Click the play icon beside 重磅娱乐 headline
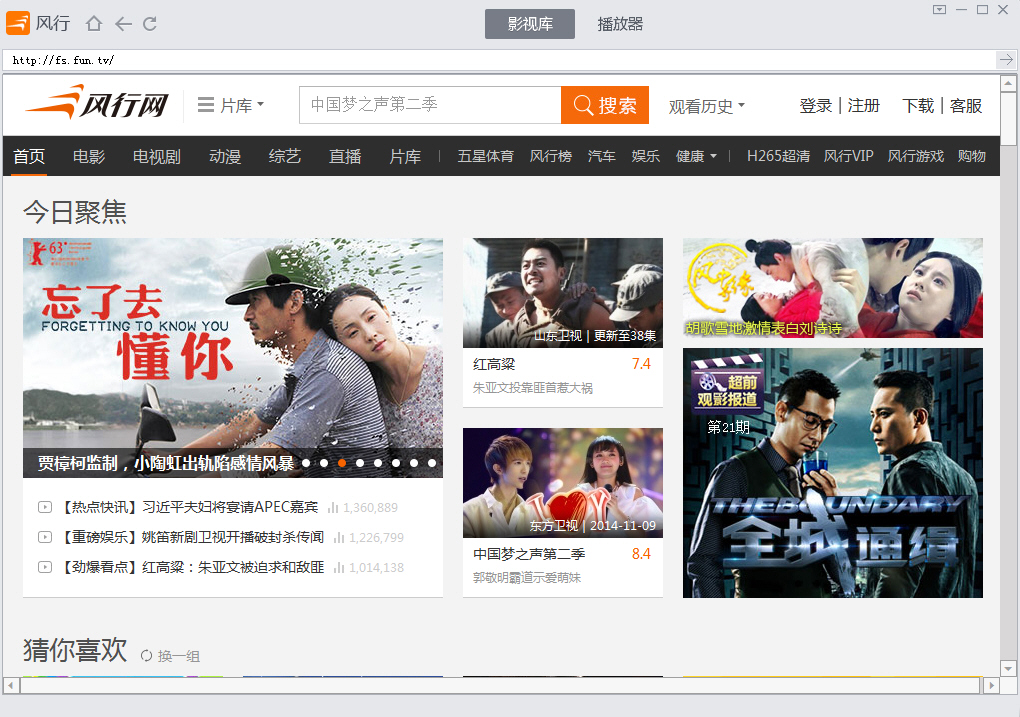This screenshot has height=717, width=1020. [45, 537]
